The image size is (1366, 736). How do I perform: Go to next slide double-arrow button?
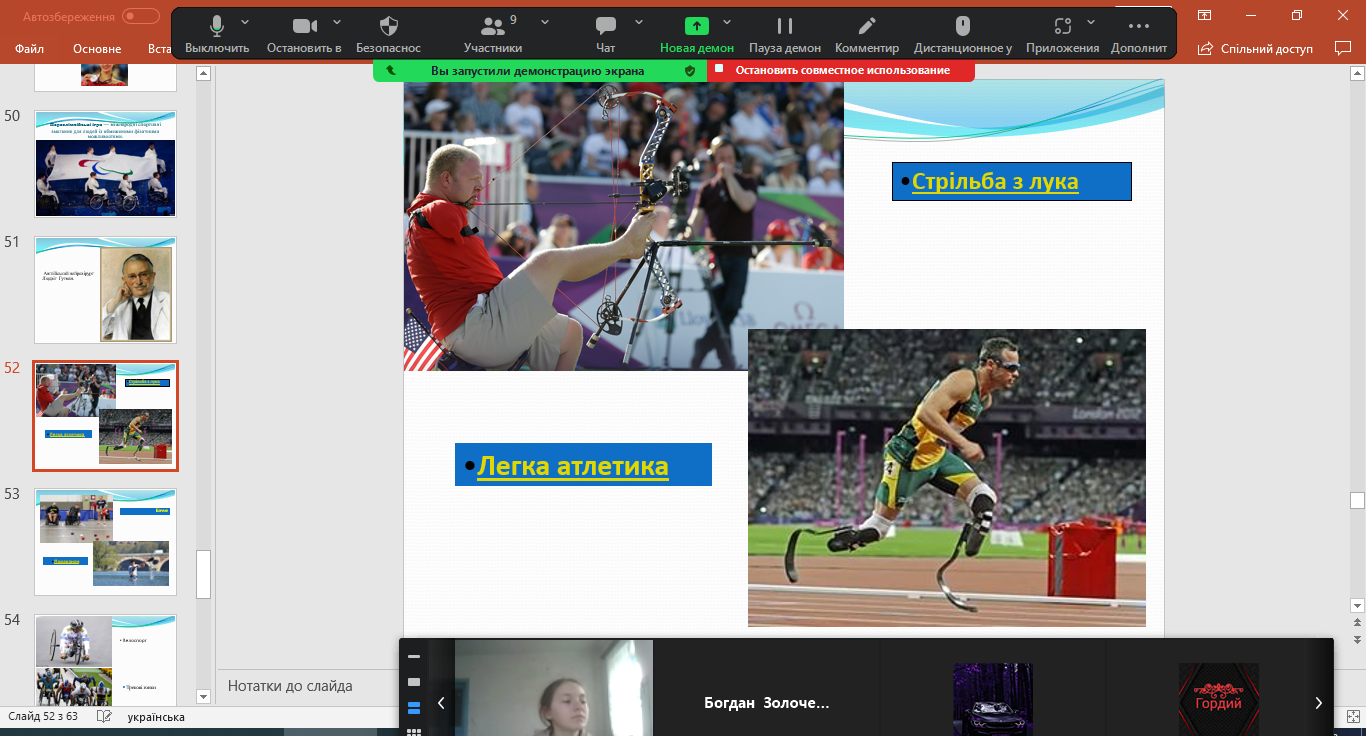pyautogui.click(x=1357, y=639)
